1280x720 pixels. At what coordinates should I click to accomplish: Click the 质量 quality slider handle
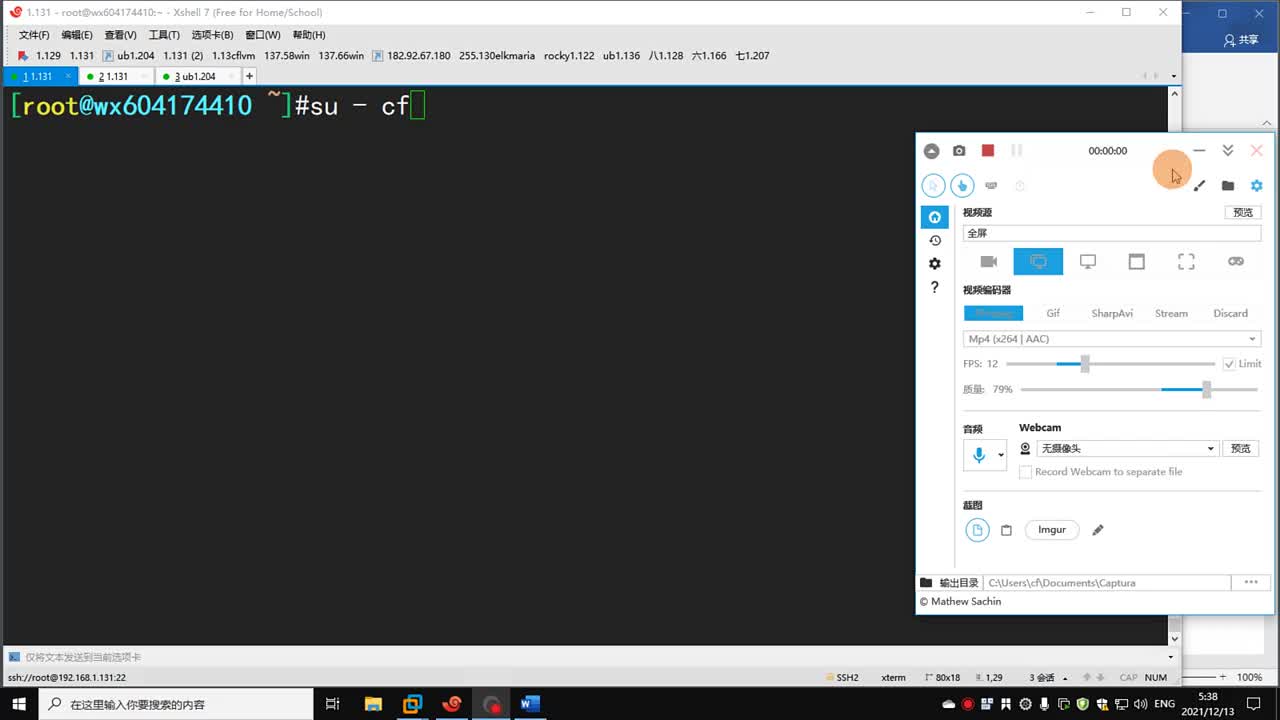click(1207, 389)
